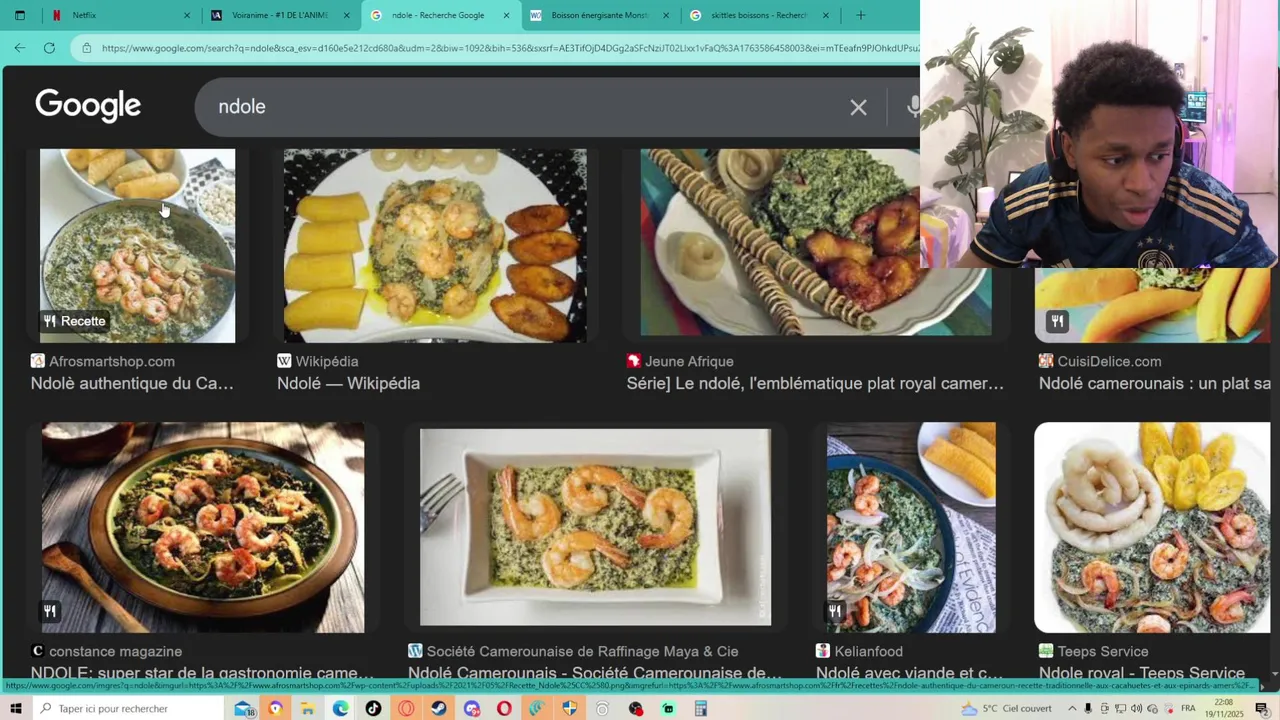Open the Société Camerounaise de Raffinage image
This screenshot has height=720, width=1280.
[595, 527]
